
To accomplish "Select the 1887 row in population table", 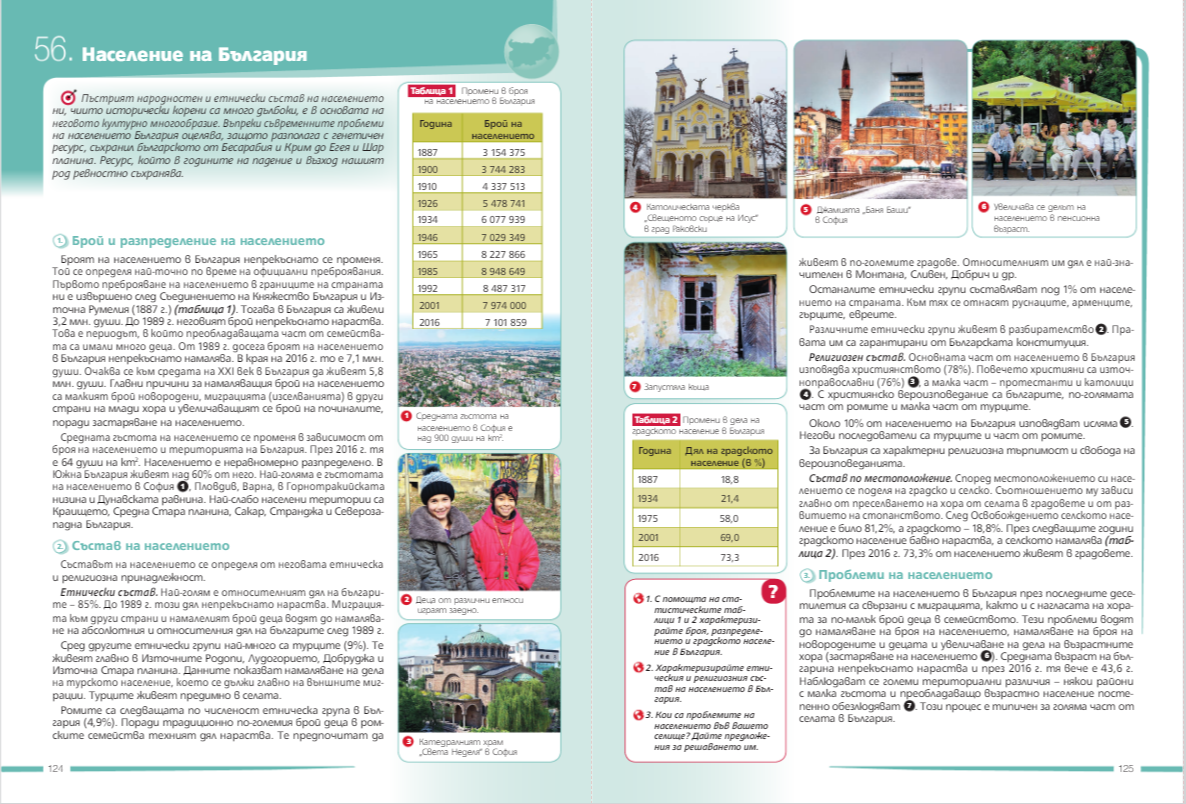I will (x=476, y=152).
